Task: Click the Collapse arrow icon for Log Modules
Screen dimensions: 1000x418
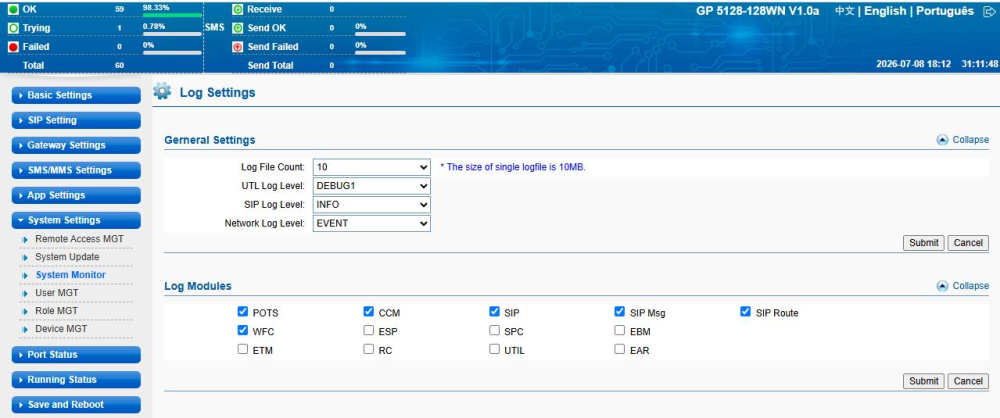Action: pos(942,286)
